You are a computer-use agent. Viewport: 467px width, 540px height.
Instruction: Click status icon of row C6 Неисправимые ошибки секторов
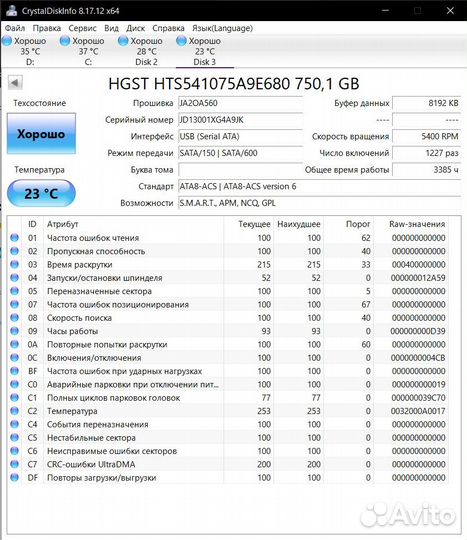[14, 451]
